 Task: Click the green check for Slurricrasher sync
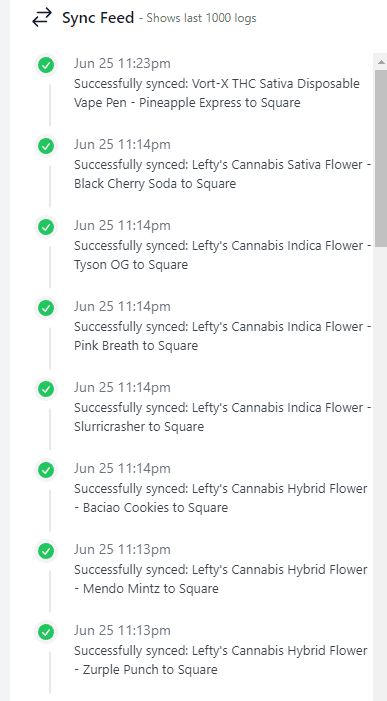46,389
